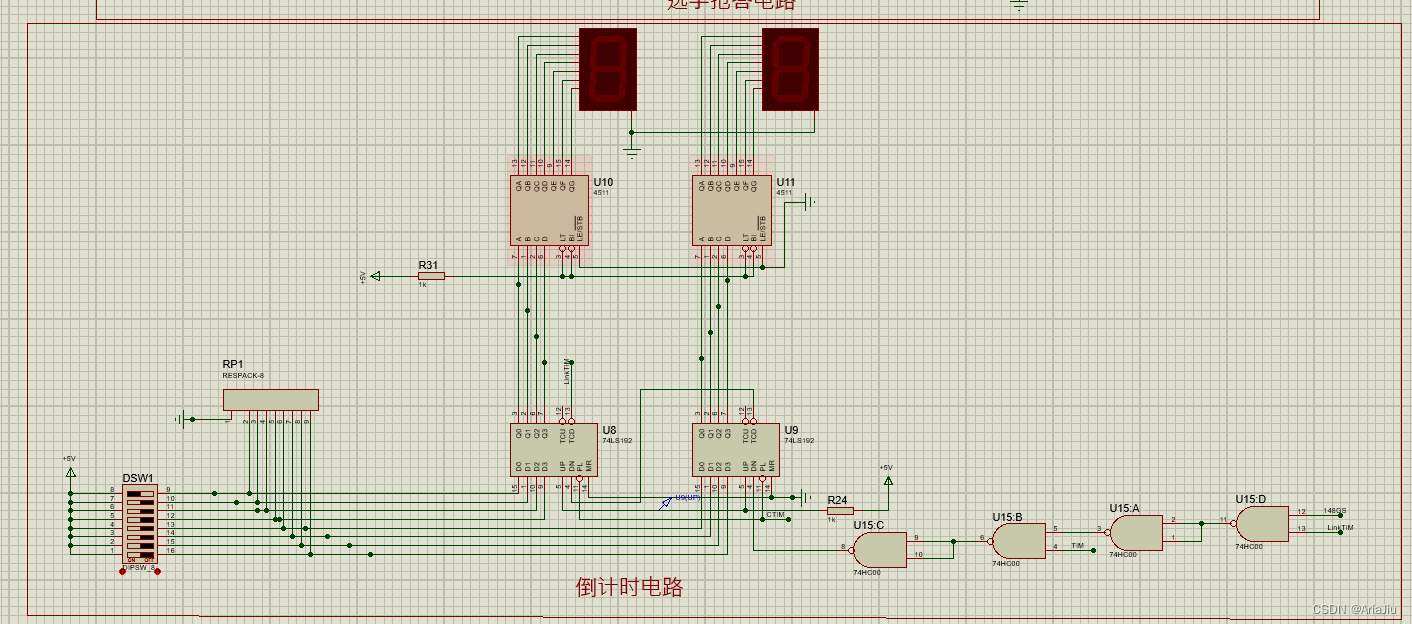The width and height of the screenshot is (1412, 624).
Task: Select NAND gate U15:A
Action: 1135,531
